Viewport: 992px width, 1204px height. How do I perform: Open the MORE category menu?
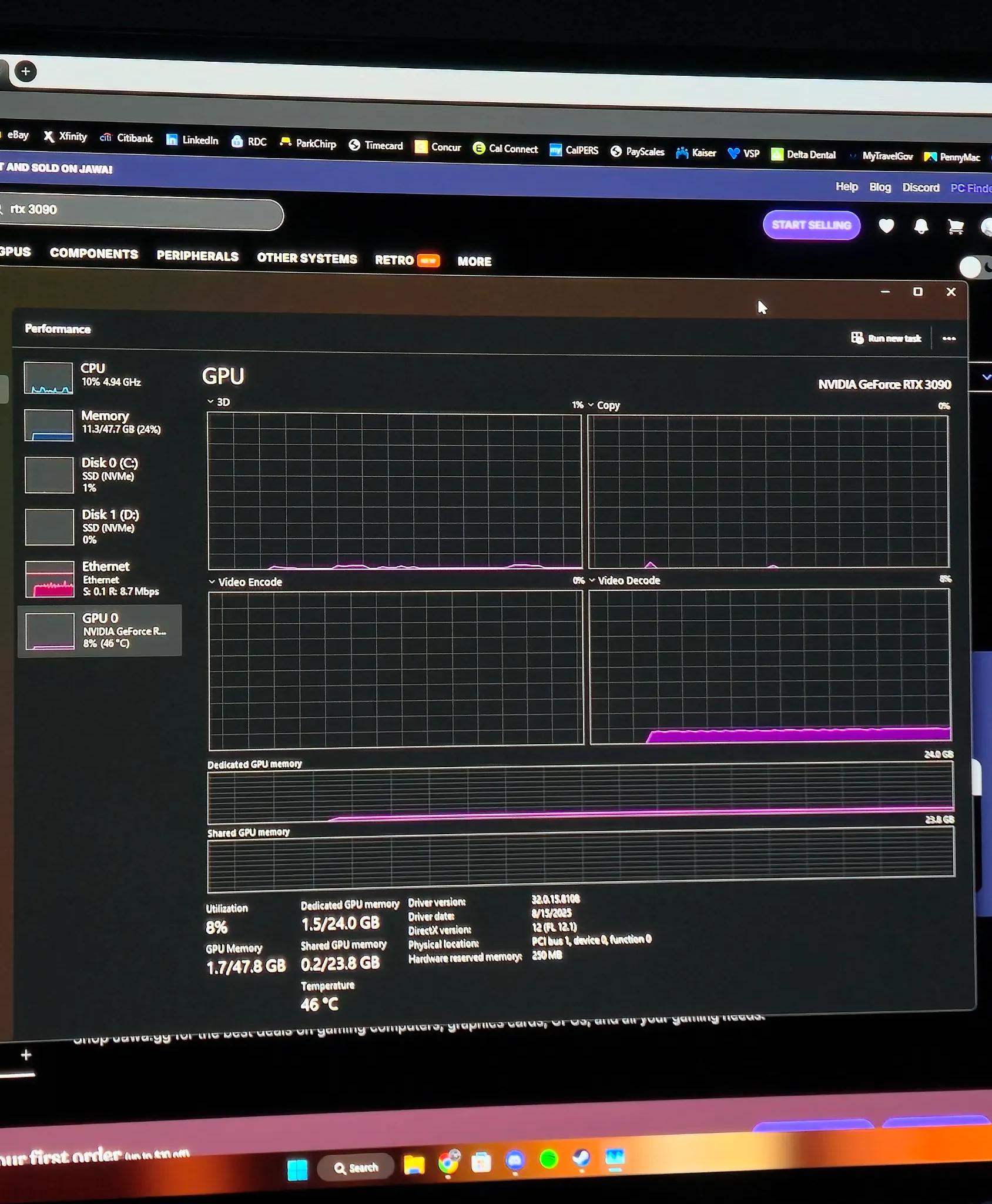(474, 261)
